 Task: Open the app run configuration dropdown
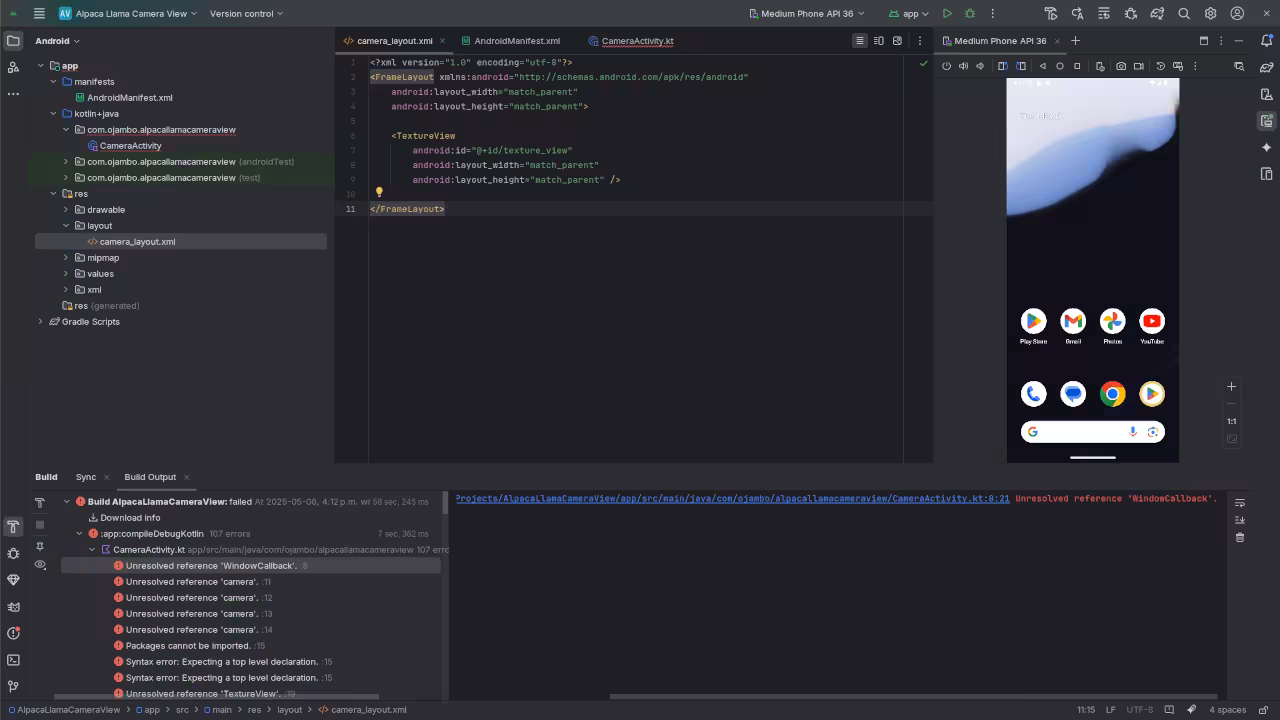coord(909,14)
